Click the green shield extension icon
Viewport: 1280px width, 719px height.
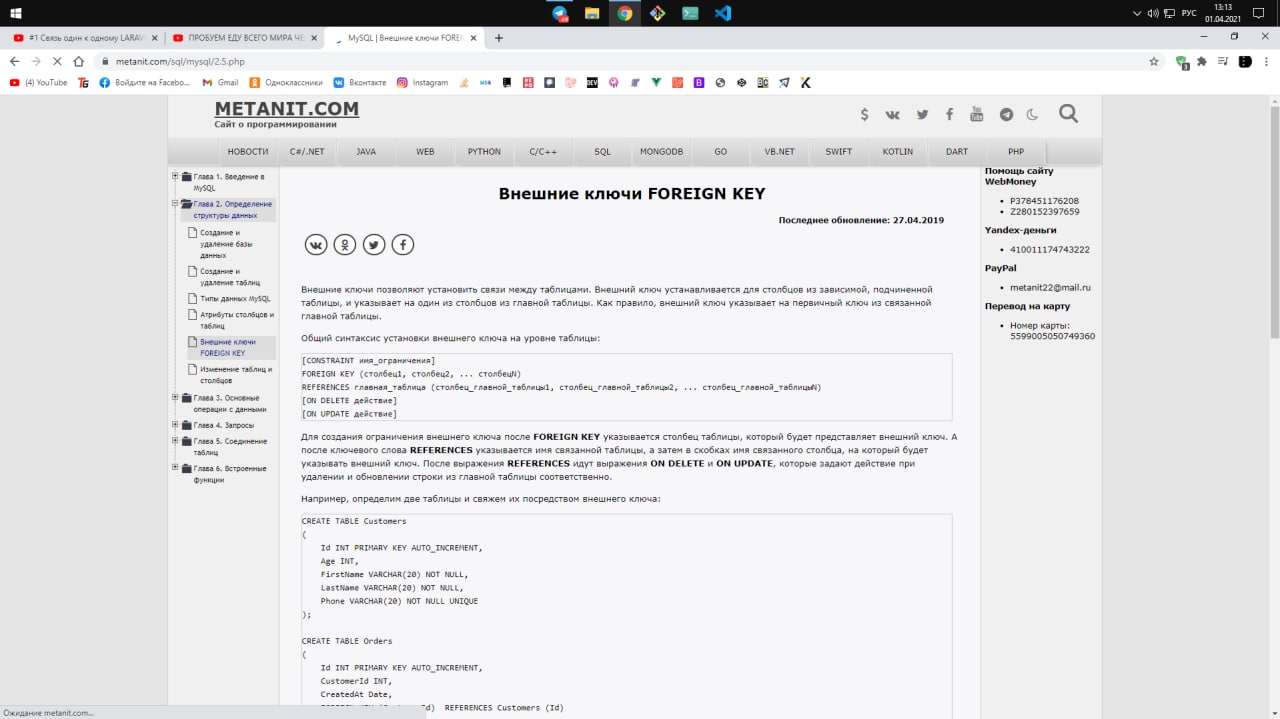1182,61
